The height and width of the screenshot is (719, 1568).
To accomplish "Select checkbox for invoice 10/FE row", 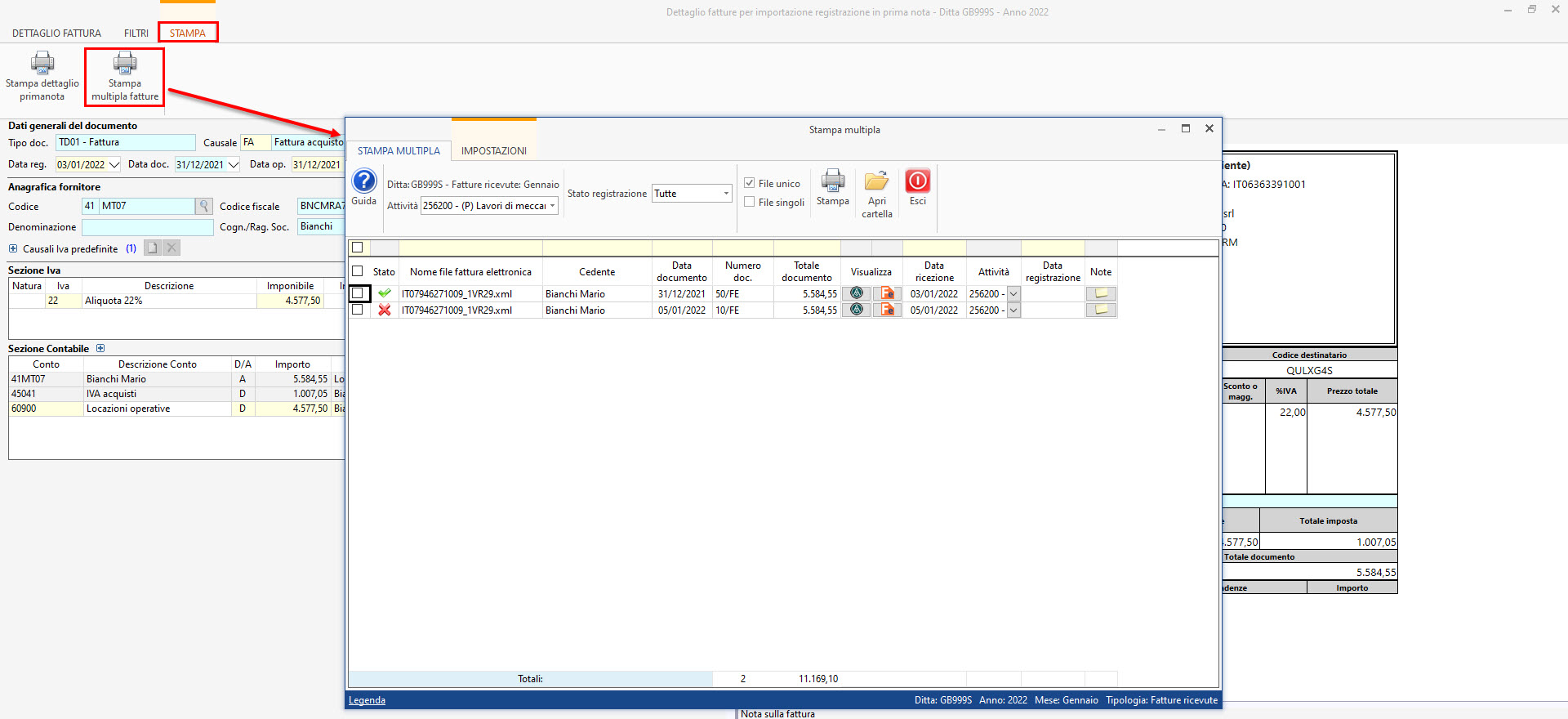I will [x=358, y=310].
